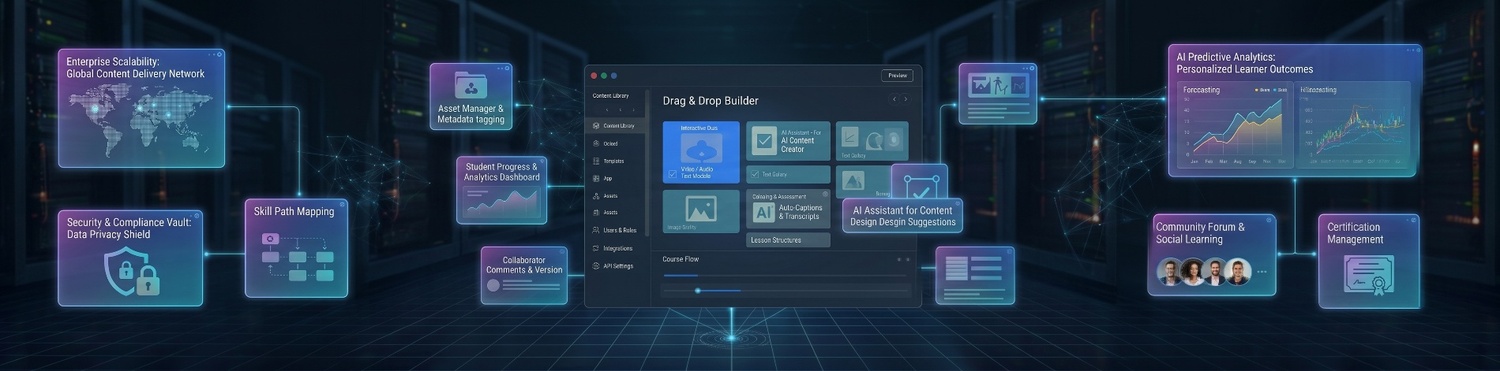Click the 'Drag & Drop Builder' heading
Screen dimensions: 1500x371
(711, 101)
